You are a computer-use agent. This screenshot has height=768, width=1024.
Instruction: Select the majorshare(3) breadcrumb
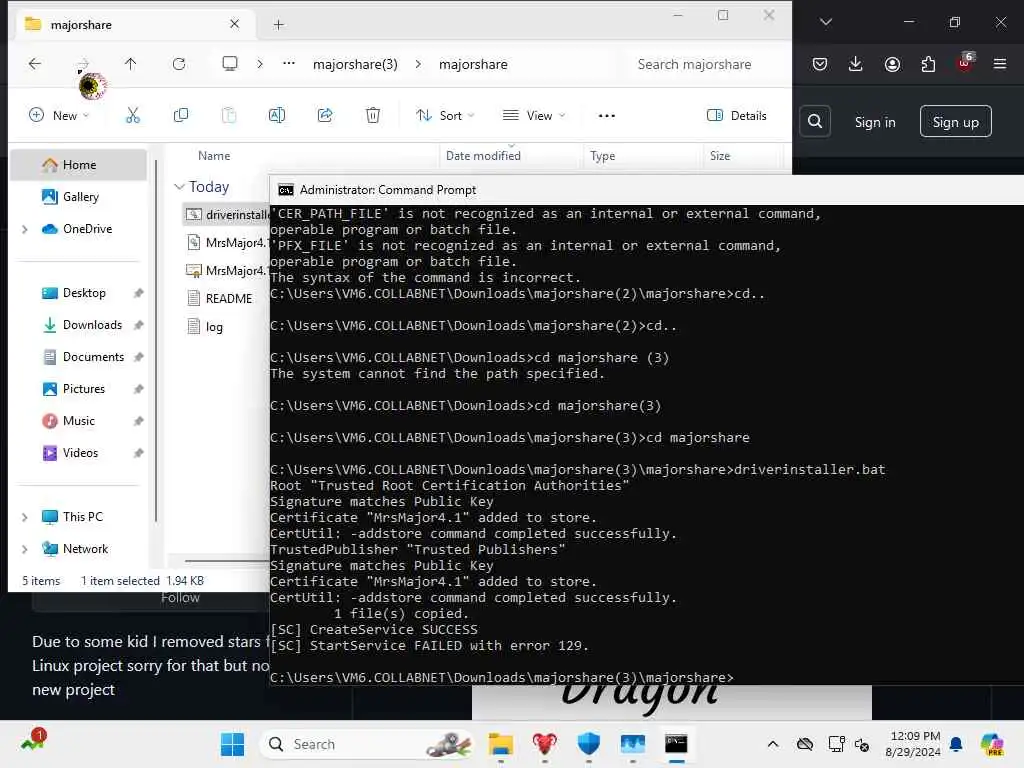(355, 64)
